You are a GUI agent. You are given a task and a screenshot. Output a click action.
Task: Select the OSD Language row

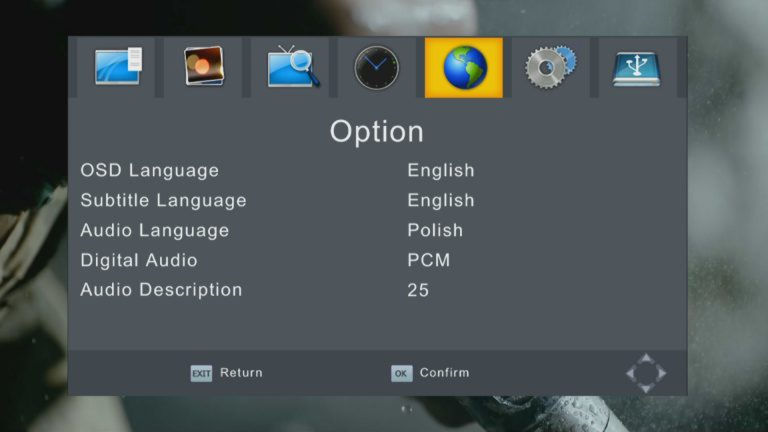pyautogui.click(x=377, y=170)
